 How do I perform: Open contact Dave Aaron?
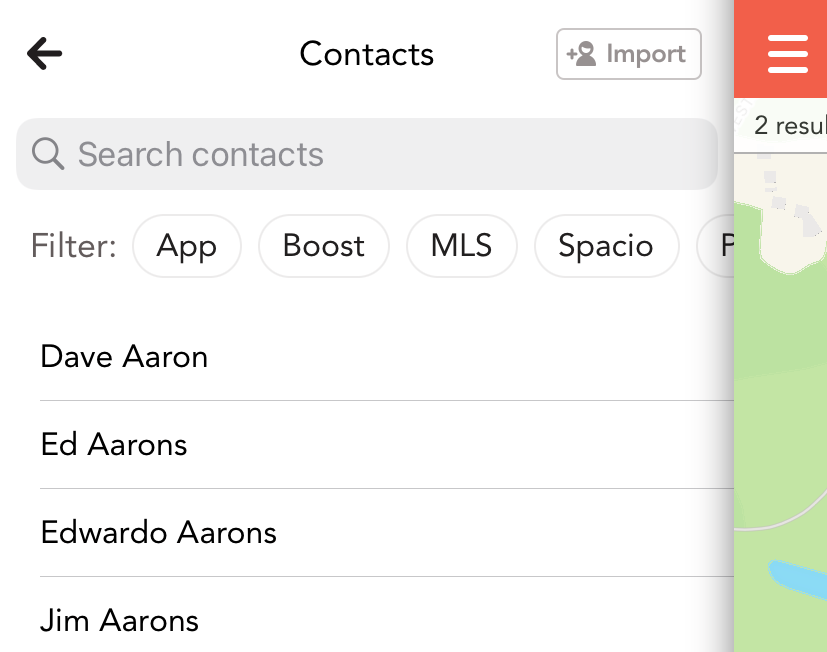pos(124,357)
